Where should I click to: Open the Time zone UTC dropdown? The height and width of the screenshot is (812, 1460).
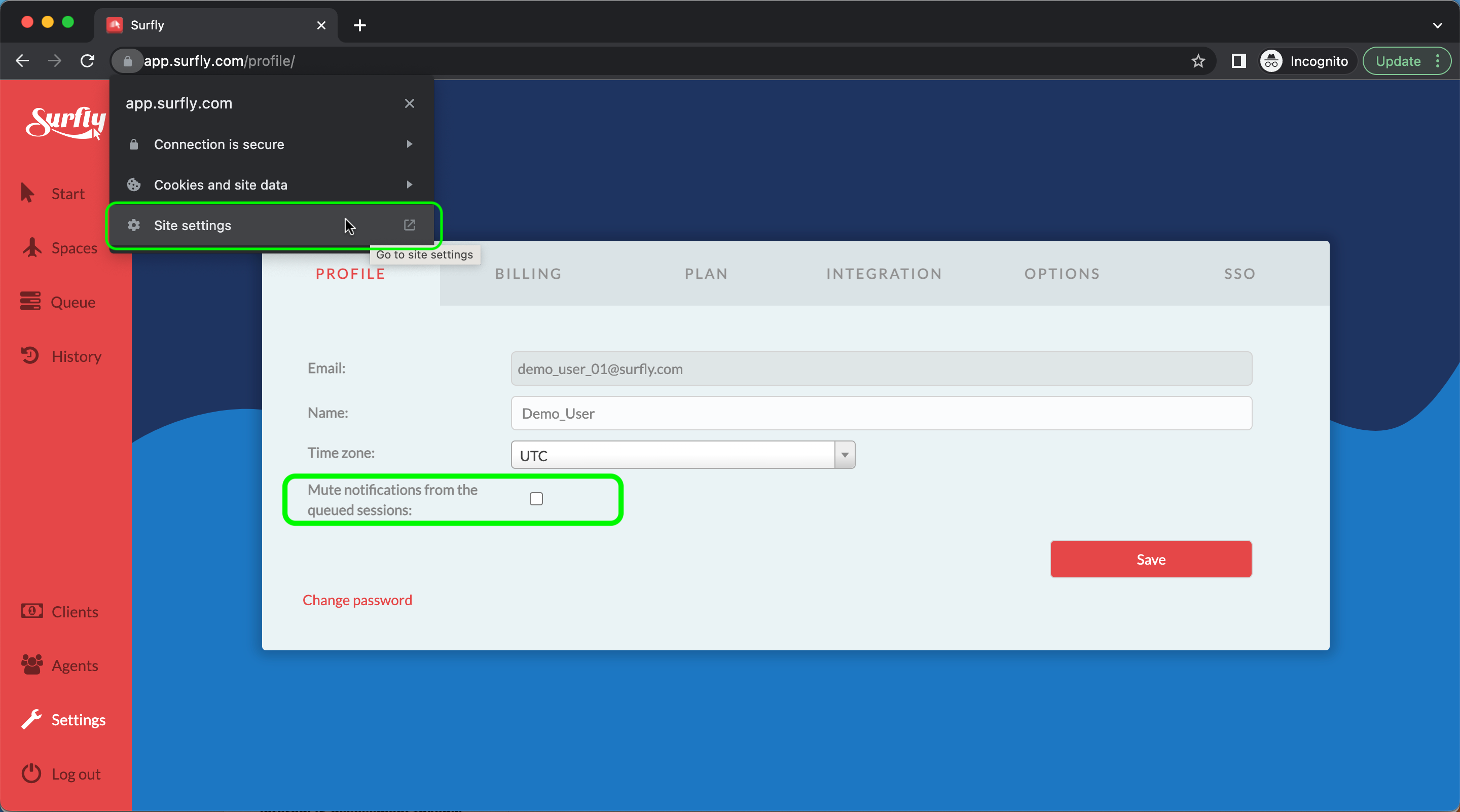(x=682, y=455)
